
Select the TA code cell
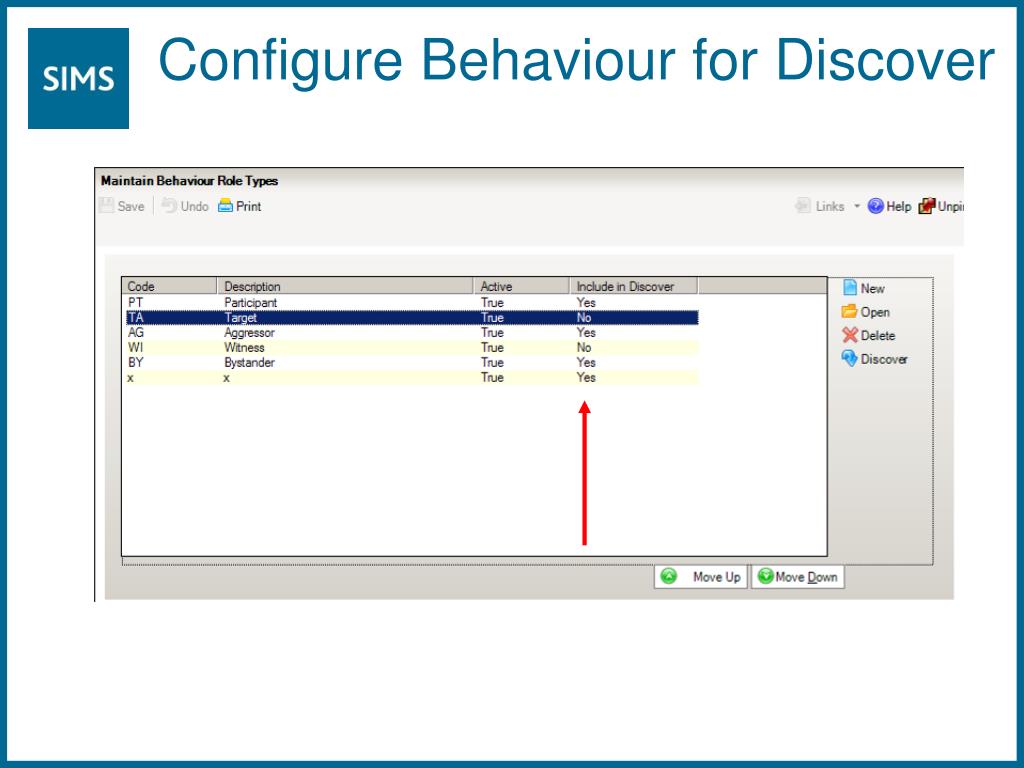(x=135, y=317)
